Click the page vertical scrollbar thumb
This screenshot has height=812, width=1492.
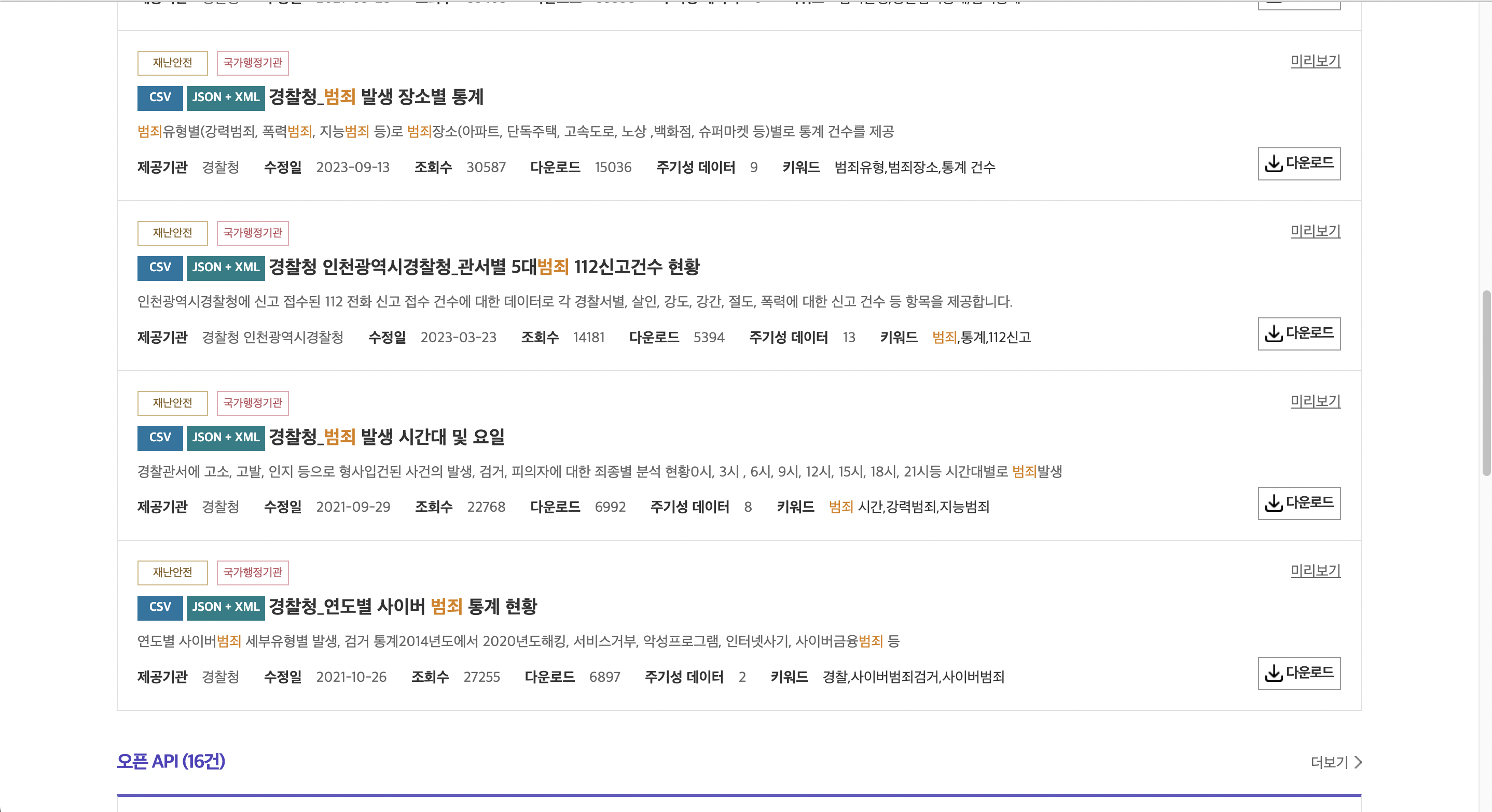click(x=1486, y=382)
